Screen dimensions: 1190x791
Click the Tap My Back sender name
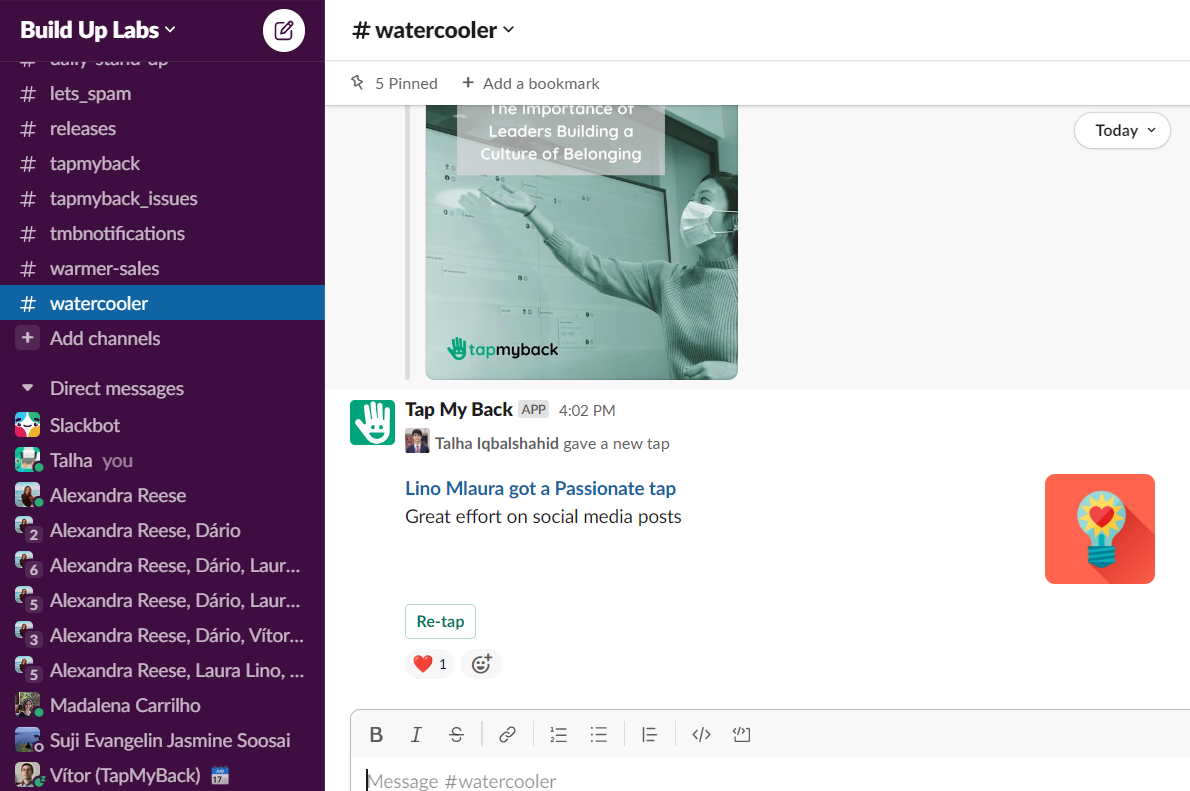(459, 410)
